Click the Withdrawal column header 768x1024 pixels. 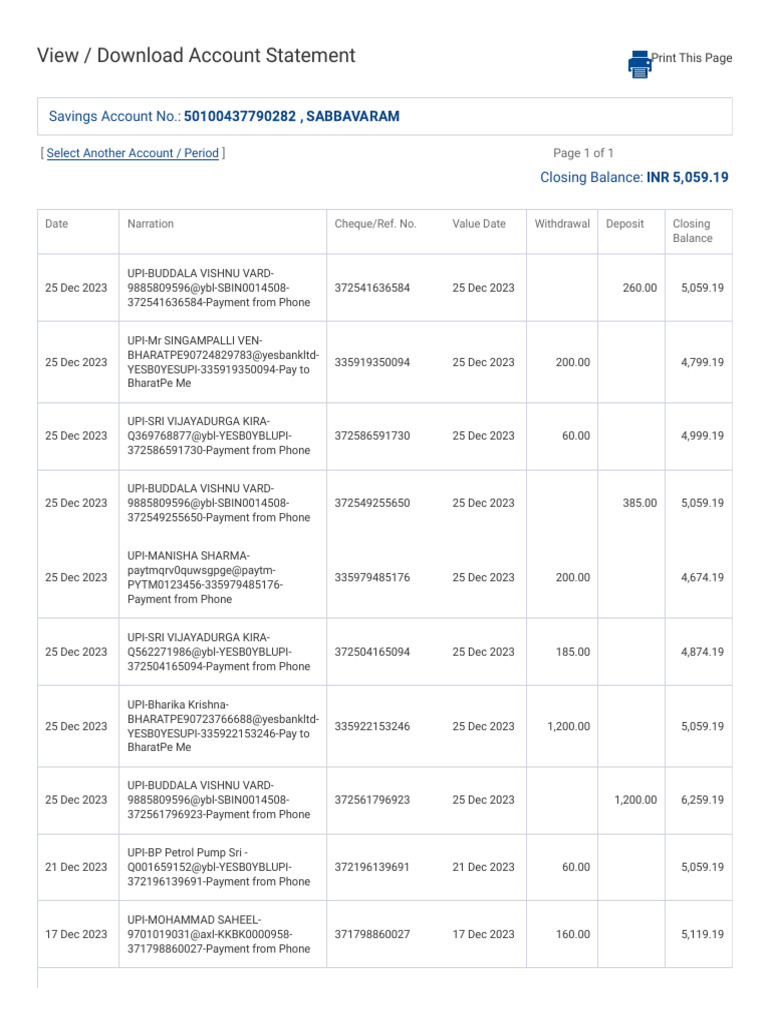click(562, 224)
